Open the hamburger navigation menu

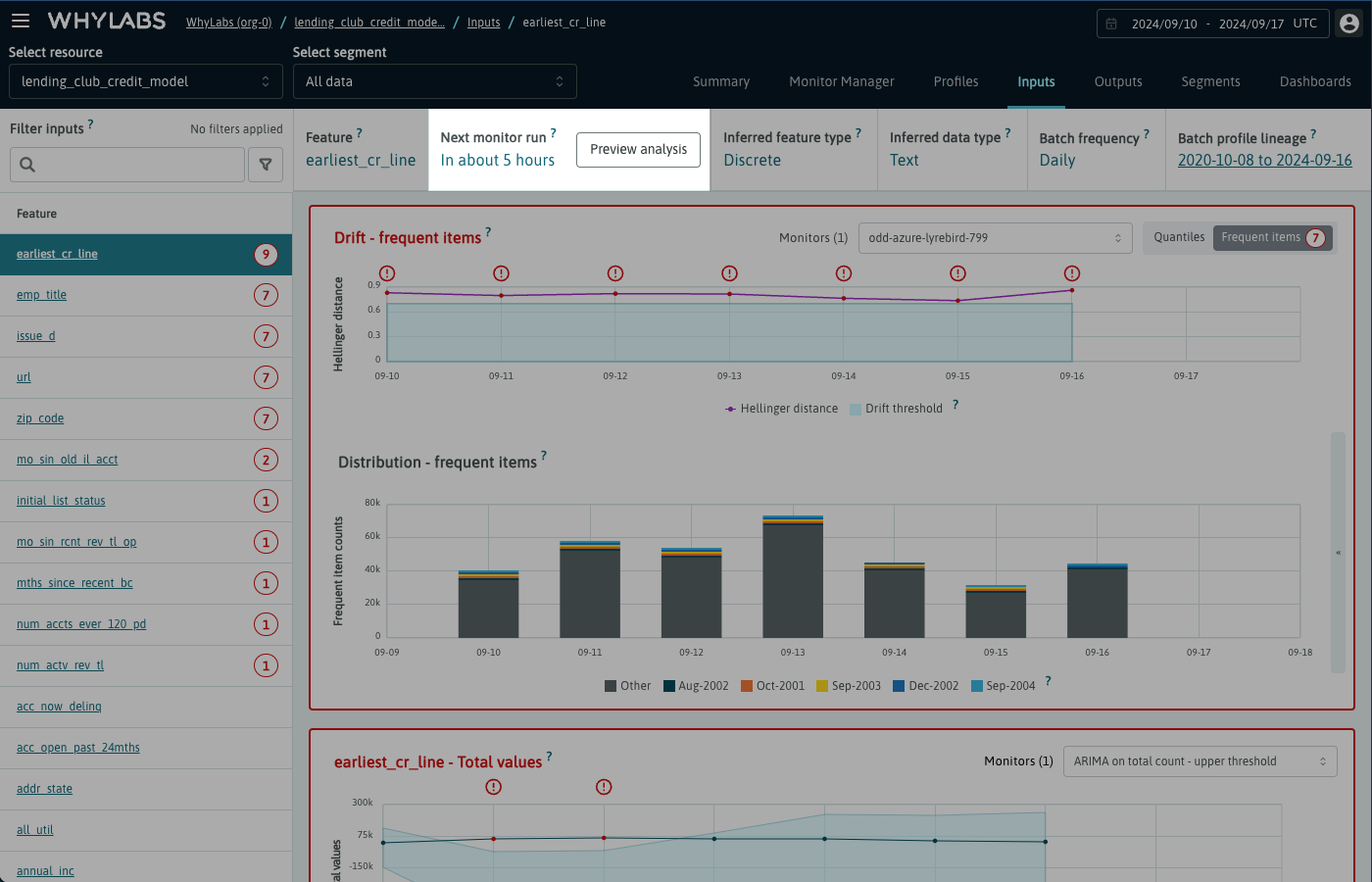(x=21, y=21)
